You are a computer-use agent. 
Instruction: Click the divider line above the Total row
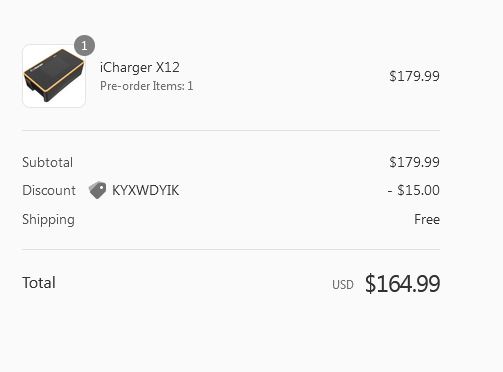[231, 249]
